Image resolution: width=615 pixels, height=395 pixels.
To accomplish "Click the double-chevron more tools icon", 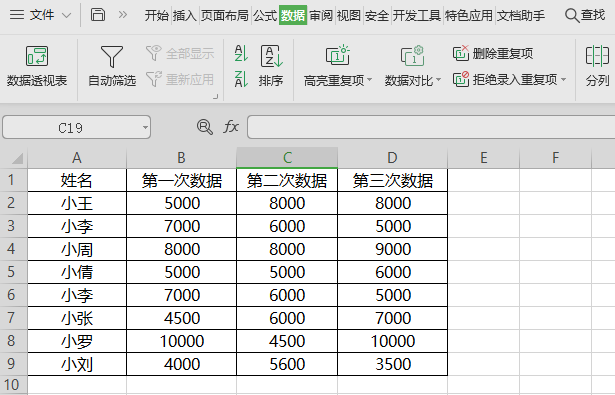I will click(123, 15).
